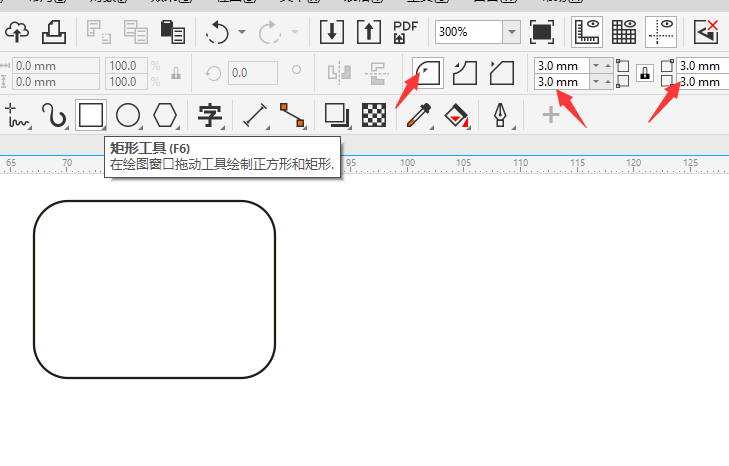The image size is (729, 466).
Task: Toggle the grayed-out lock ratio padlock
Action: tap(176, 73)
